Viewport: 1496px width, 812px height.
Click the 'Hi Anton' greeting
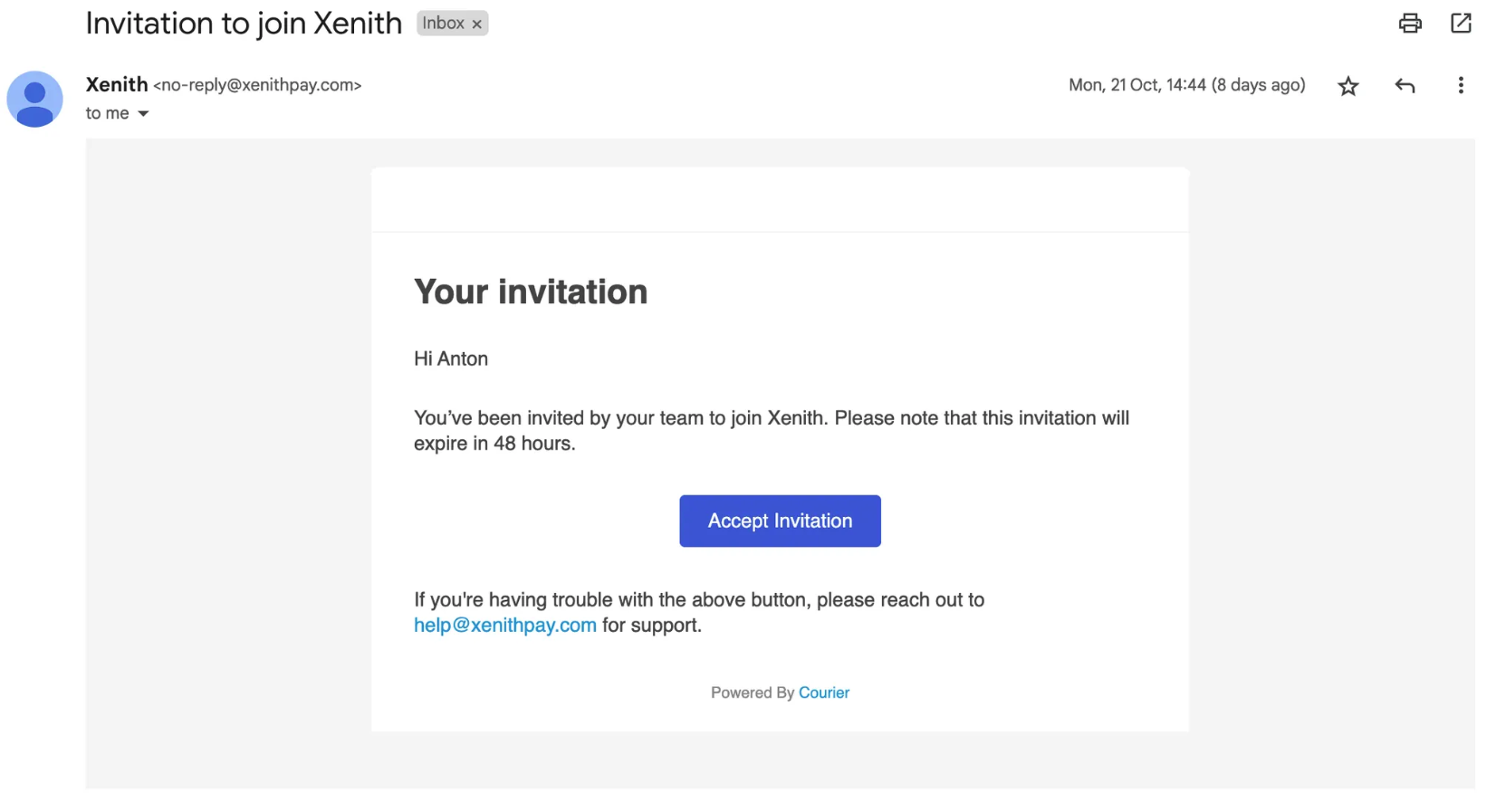pyautogui.click(x=451, y=358)
